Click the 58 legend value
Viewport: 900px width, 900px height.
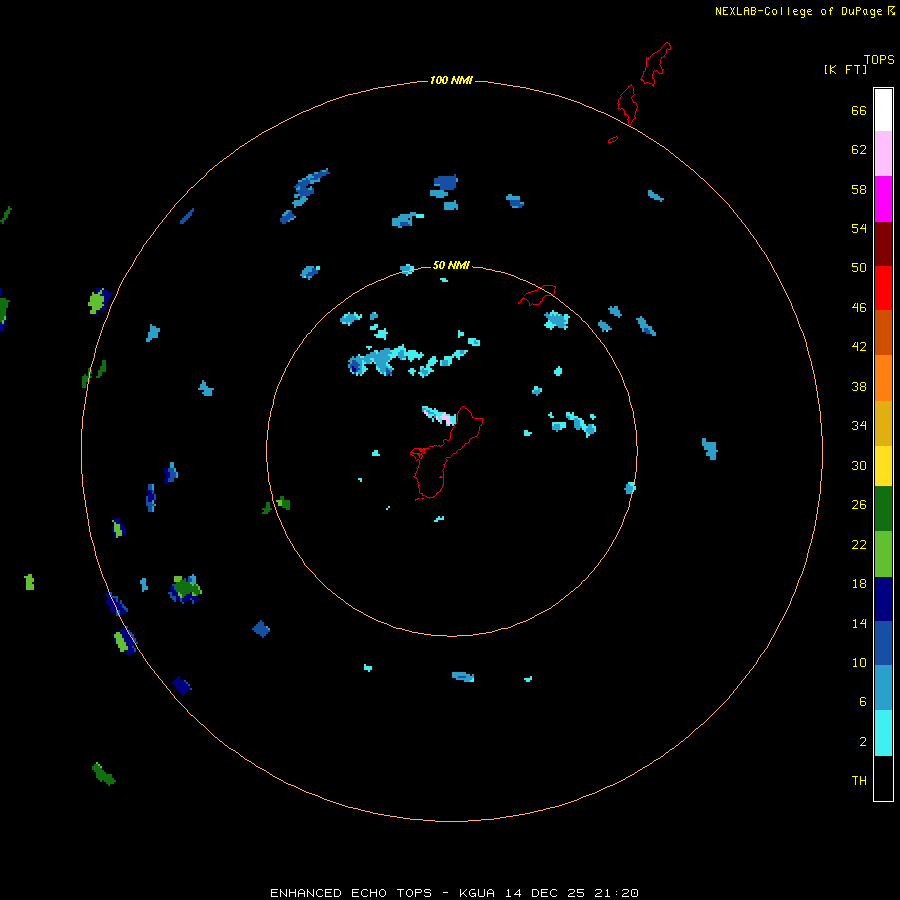(x=859, y=189)
